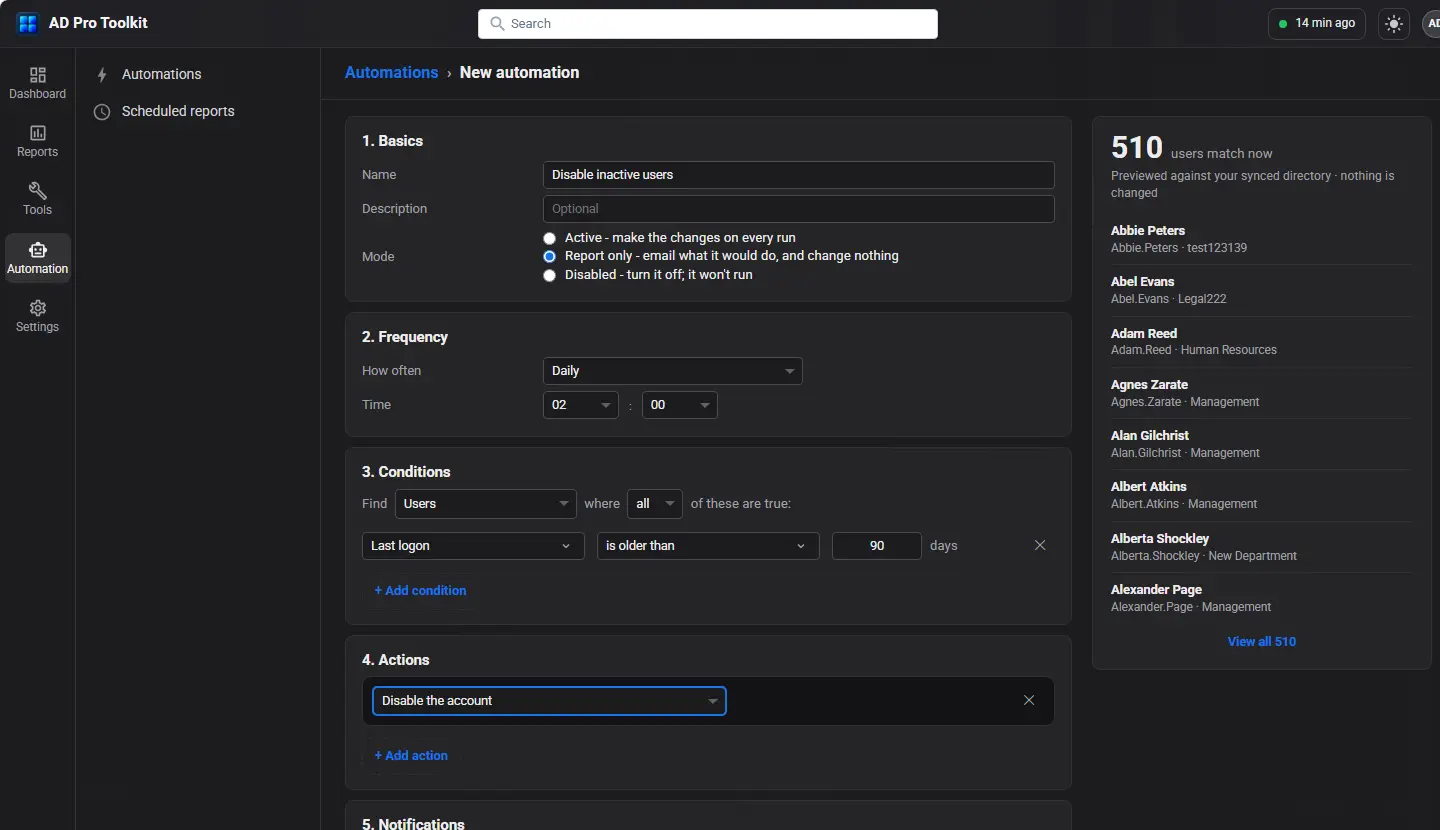The image size is (1440, 830).
Task: Open the 'is older than' operator dropdown
Action: pyautogui.click(x=708, y=546)
